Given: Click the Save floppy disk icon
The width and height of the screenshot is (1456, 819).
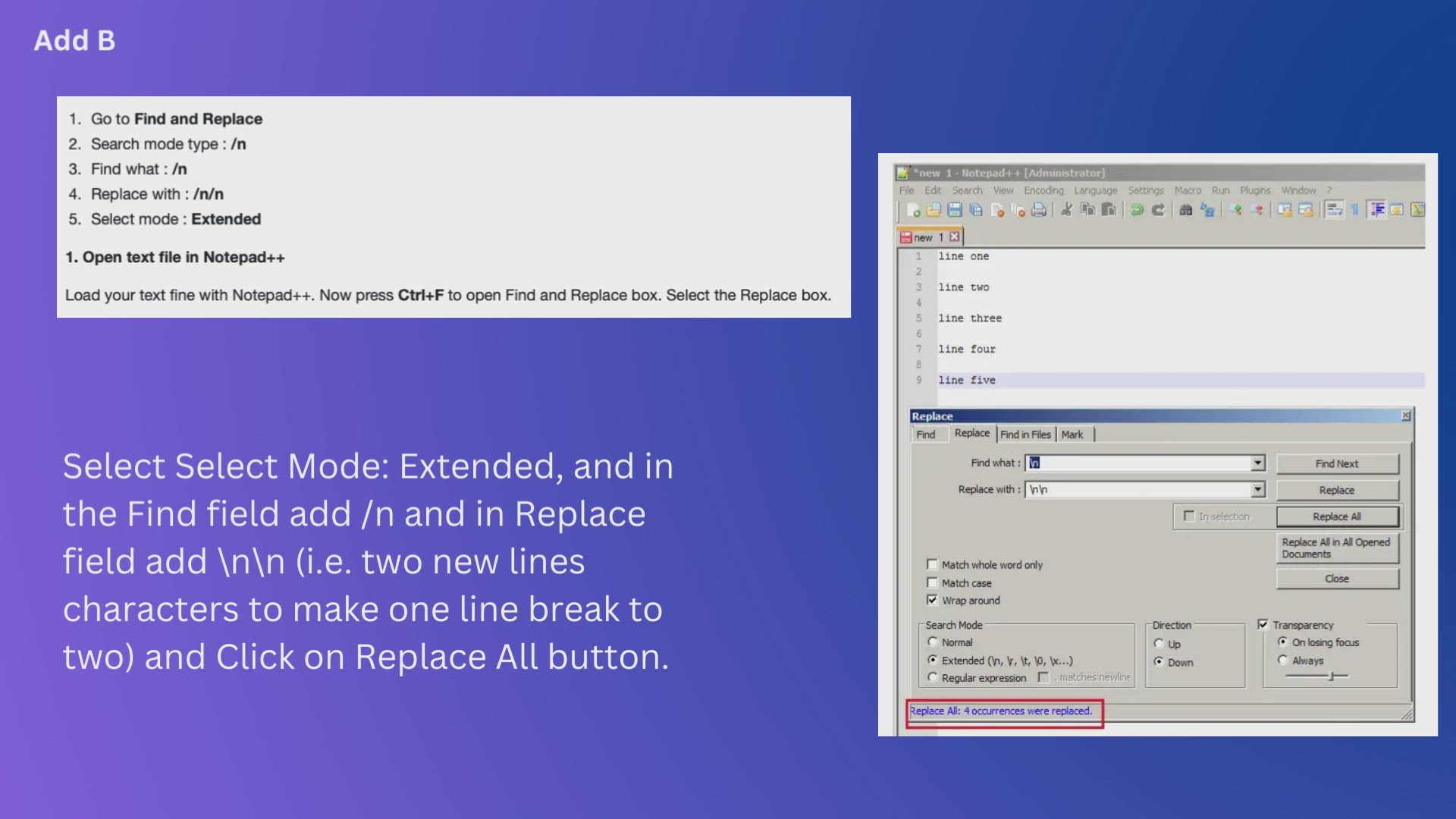Looking at the screenshot, I should coord(955,210).
